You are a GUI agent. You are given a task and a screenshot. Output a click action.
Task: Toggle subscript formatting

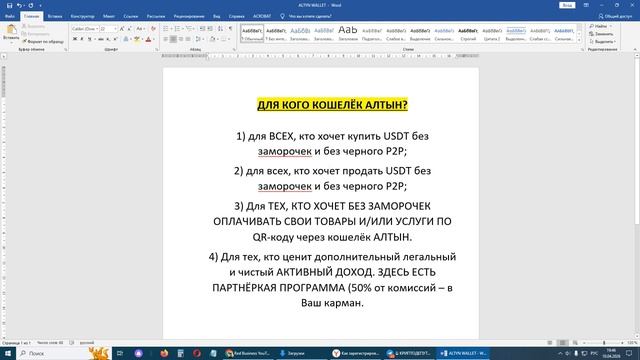point(108,39)
